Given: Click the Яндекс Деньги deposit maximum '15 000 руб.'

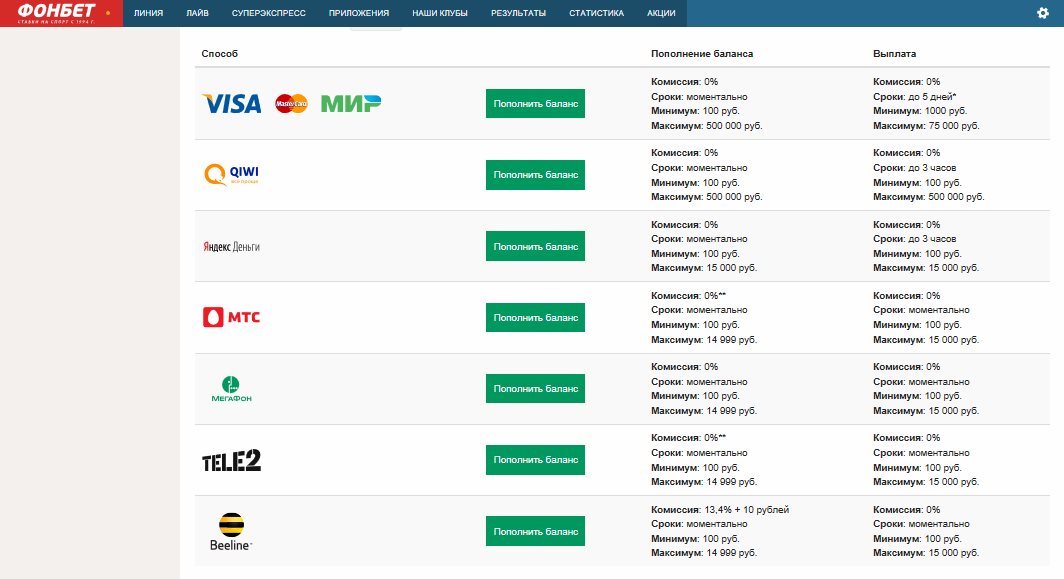Looking at the screenshot, I should coord(732,268).
